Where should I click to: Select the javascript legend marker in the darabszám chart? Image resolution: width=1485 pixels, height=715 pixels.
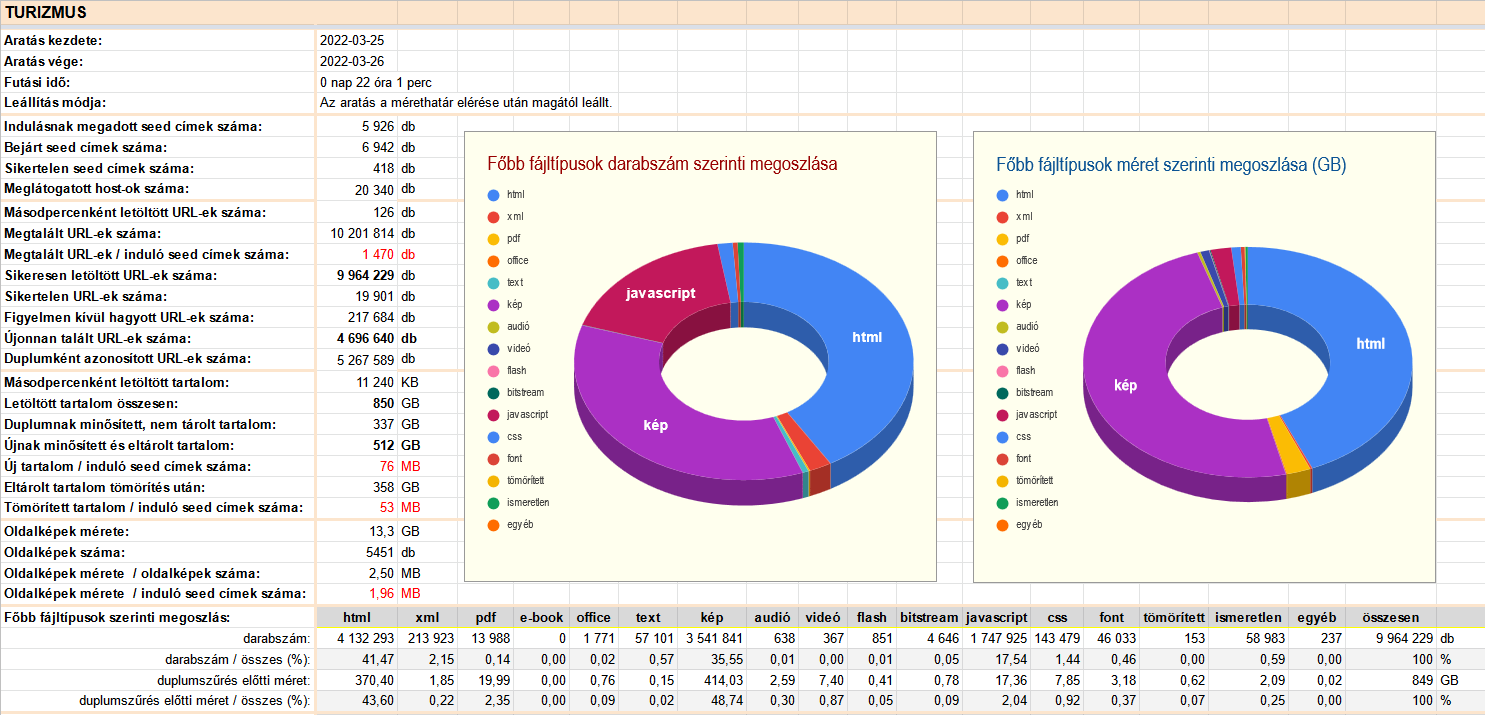point(493,415)
